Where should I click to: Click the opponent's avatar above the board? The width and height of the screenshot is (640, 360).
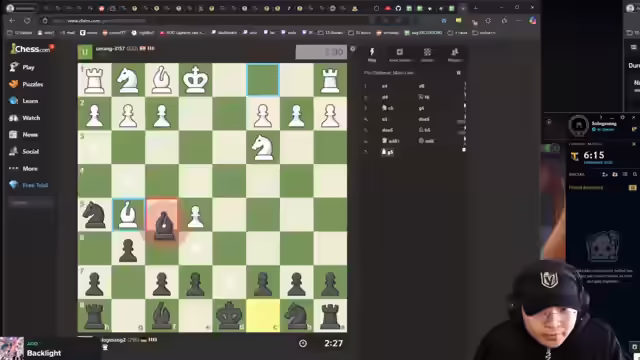click(x=85, y=52)
